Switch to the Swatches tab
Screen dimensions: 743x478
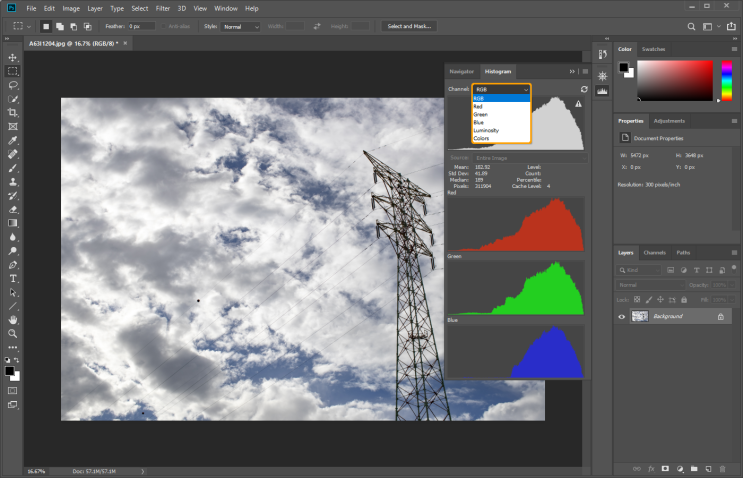[653, 49]
